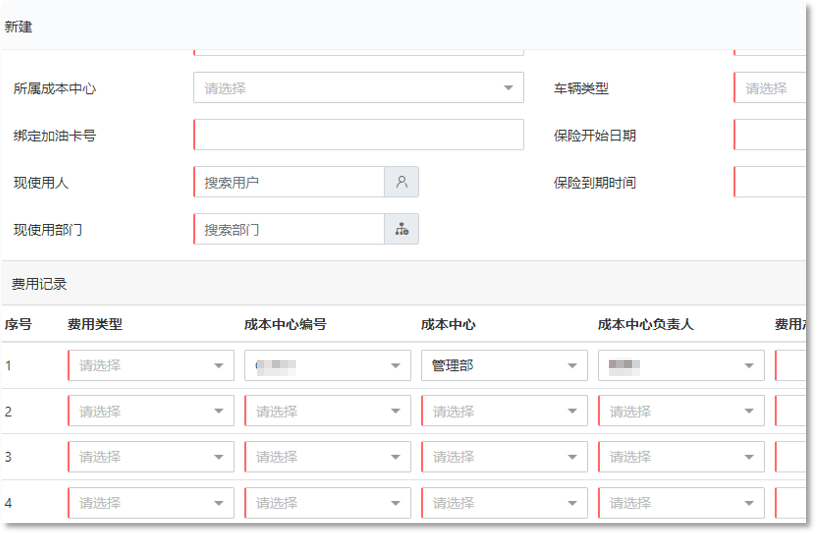Open row 4 成本中心 dropdown

[504, 503]
